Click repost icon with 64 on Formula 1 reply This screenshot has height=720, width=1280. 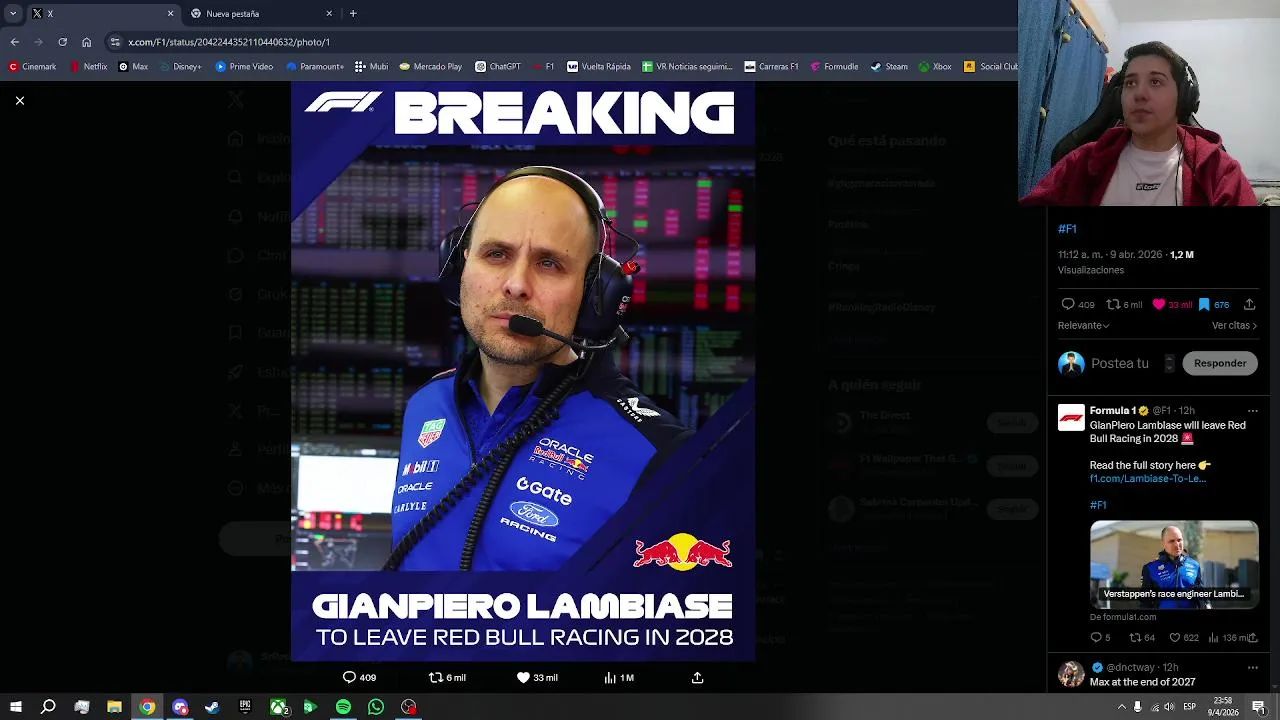coord(1135,637)
